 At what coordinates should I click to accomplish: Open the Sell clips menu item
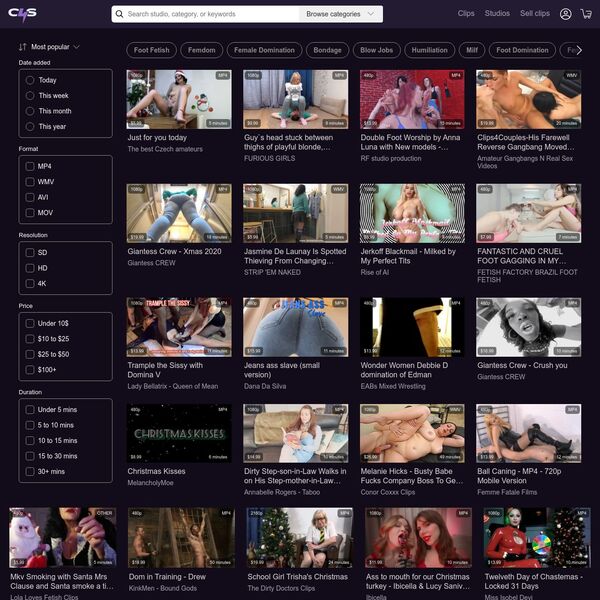click(x=535, y=14)
